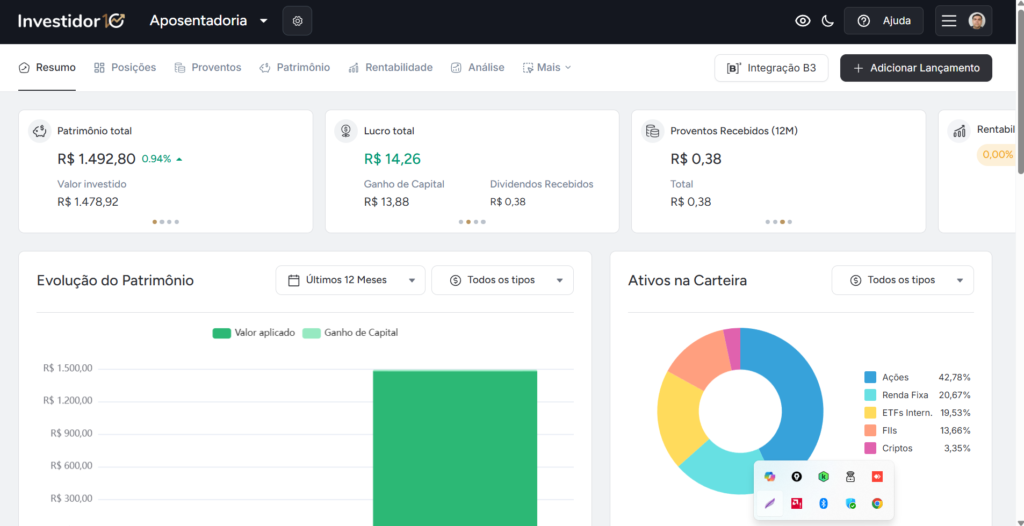The image size is (1024, 526).
Task: Click the R$ 14,26 profit value
Action: click(392, 159)
